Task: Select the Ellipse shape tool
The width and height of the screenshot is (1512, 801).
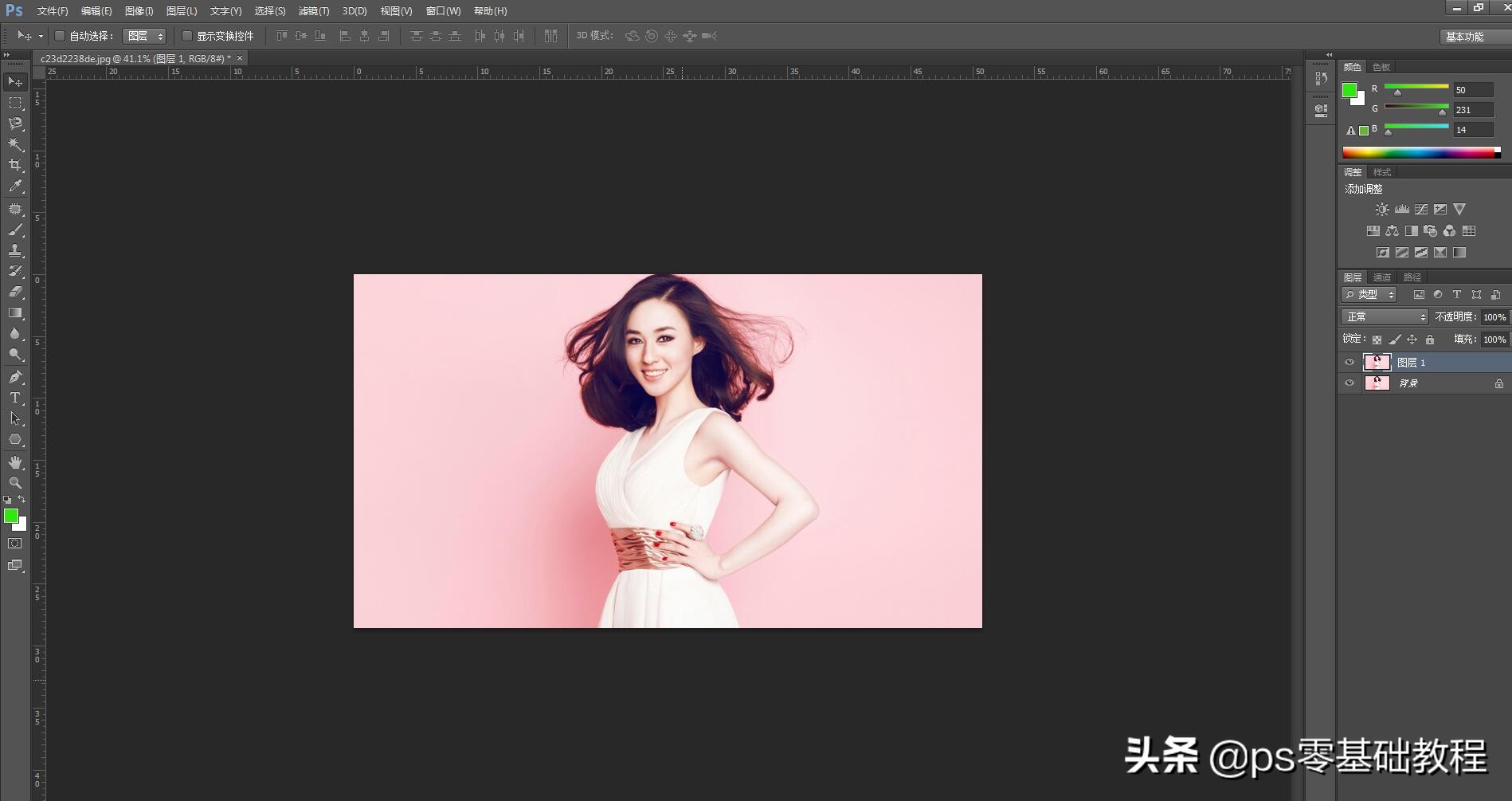Action: coord(15,439)
